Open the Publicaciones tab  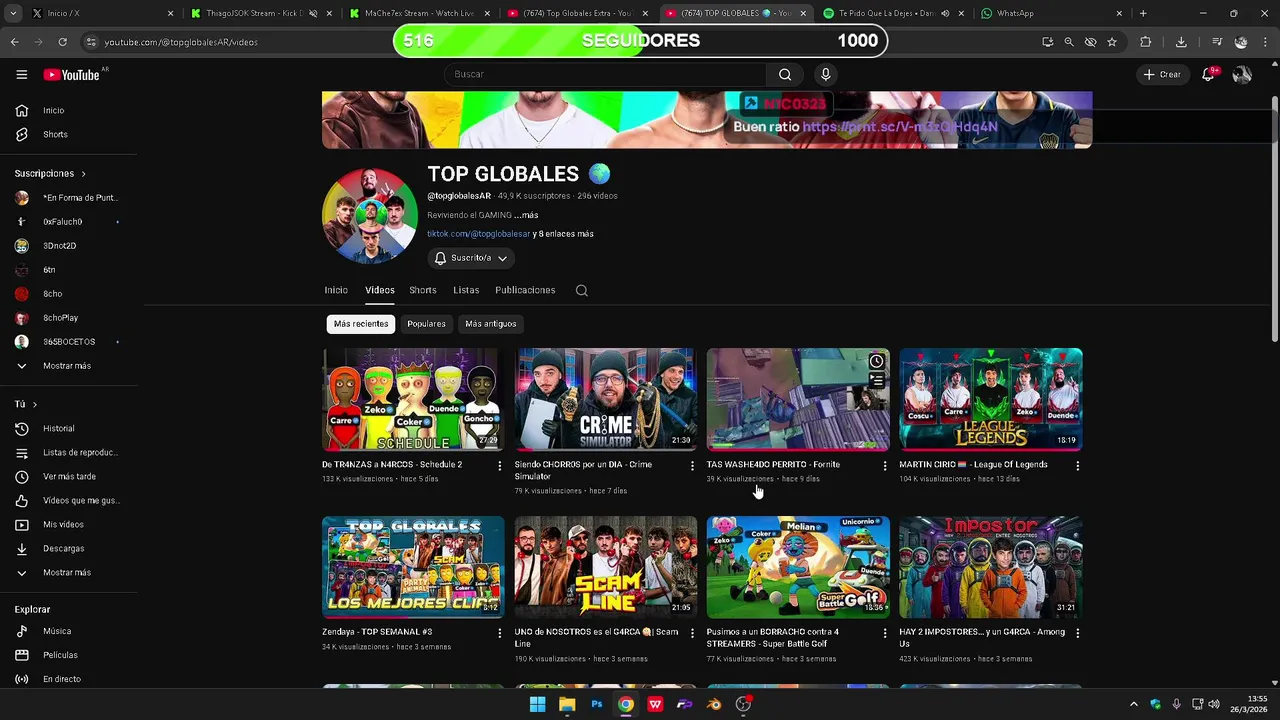coord(525,290)
